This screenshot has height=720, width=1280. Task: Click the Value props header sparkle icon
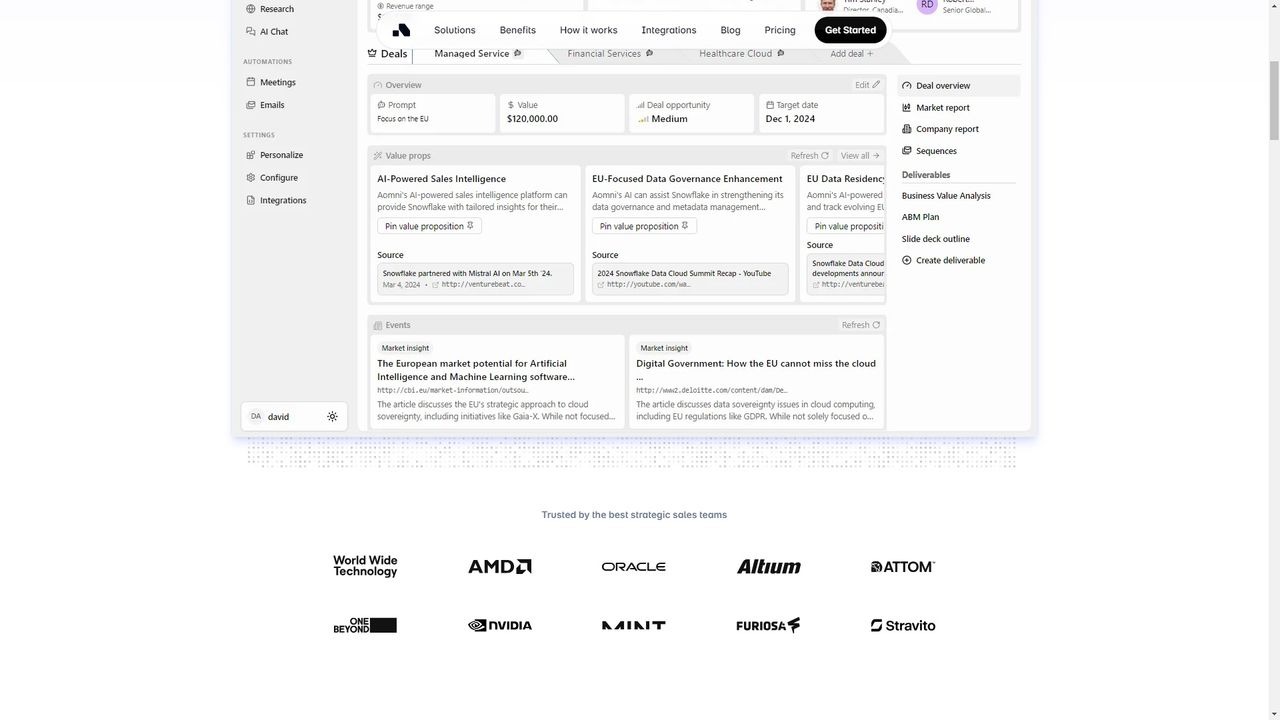click(378, 156)
